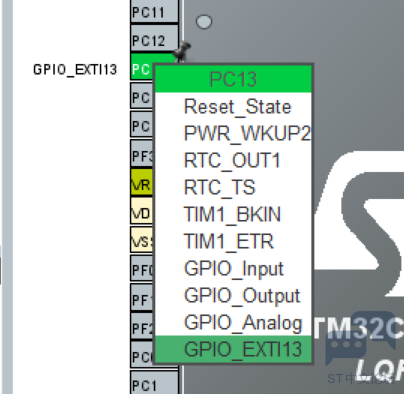Set pin as GPIO_Input
The image size is (404, 394).
click(x=233, y=268)
